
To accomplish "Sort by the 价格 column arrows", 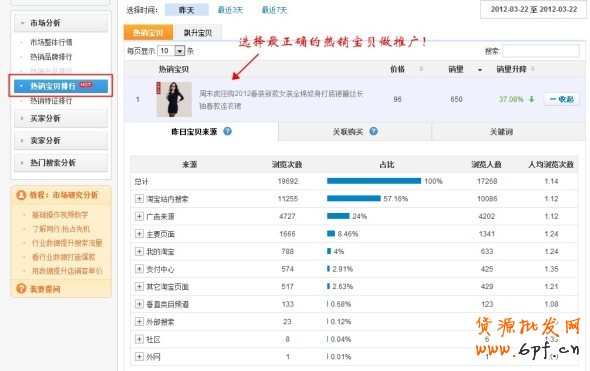I will click(421, 69).
